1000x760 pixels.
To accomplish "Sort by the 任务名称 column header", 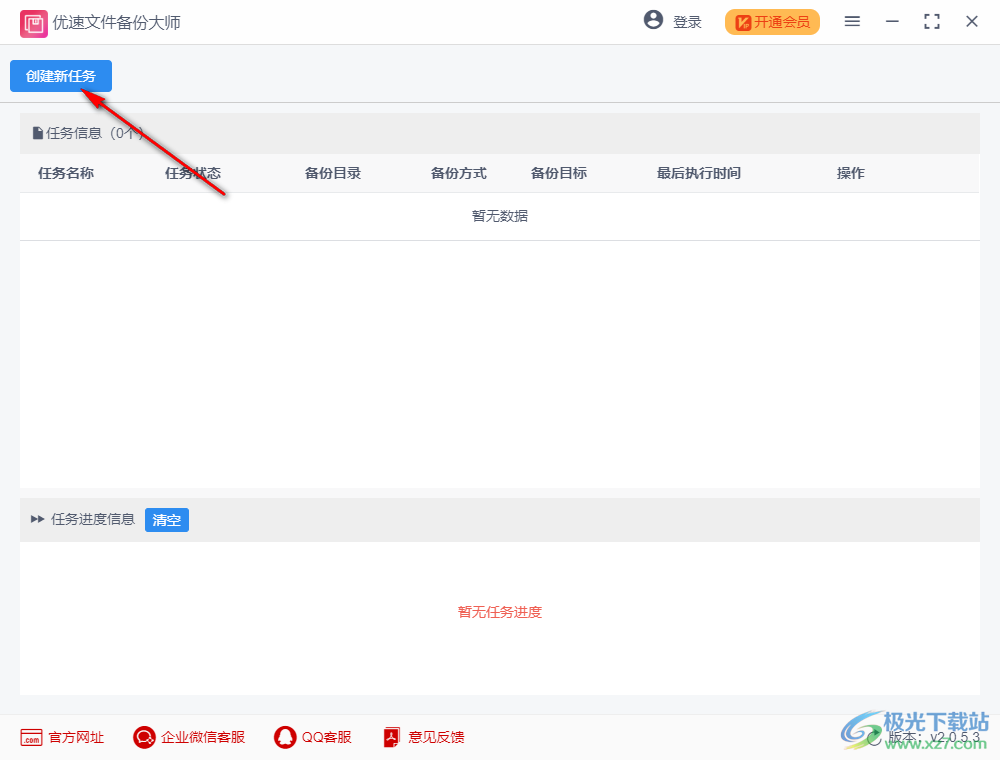I will [x=66, y=172].
